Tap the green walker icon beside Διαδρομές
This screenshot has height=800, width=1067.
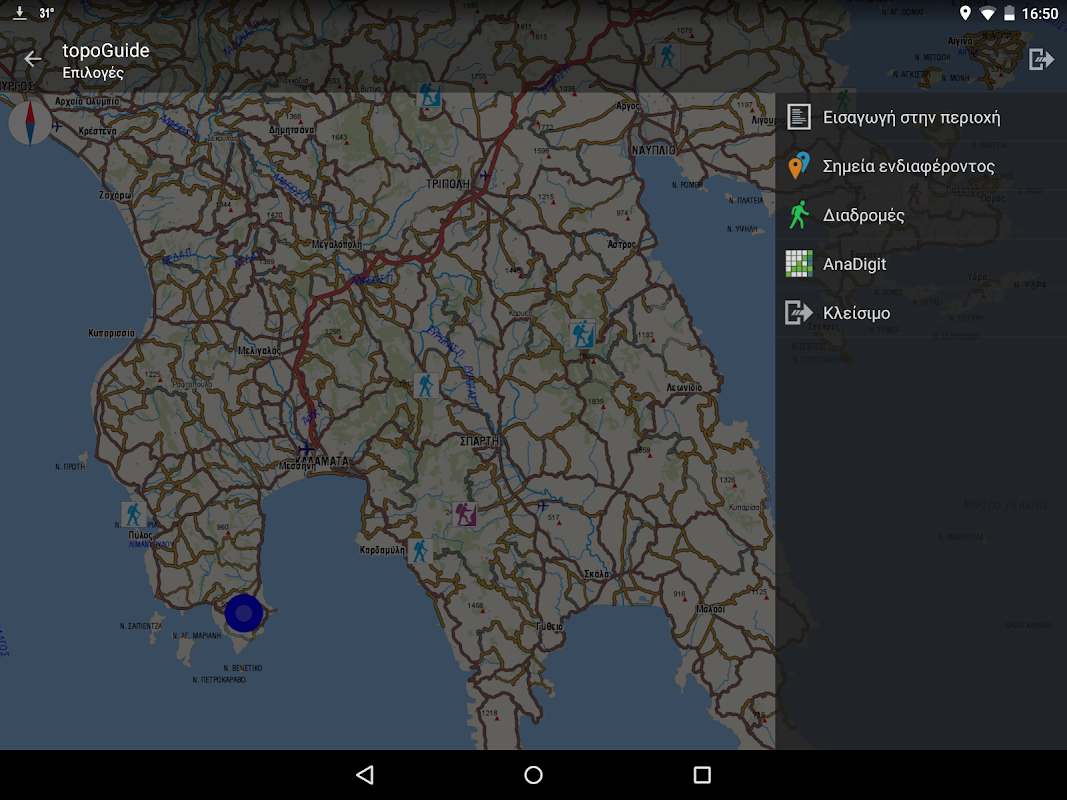799,215
